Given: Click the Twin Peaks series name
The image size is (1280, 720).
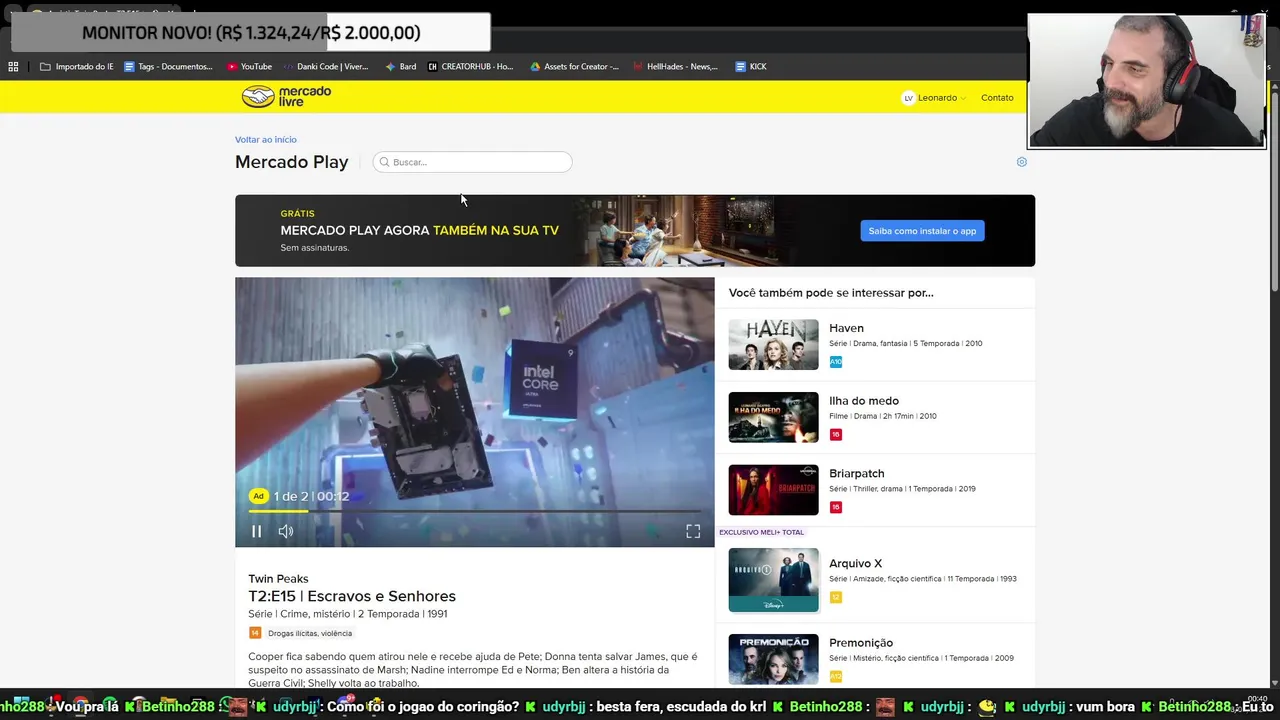Looking at the screenshot, I should [278, 579].
